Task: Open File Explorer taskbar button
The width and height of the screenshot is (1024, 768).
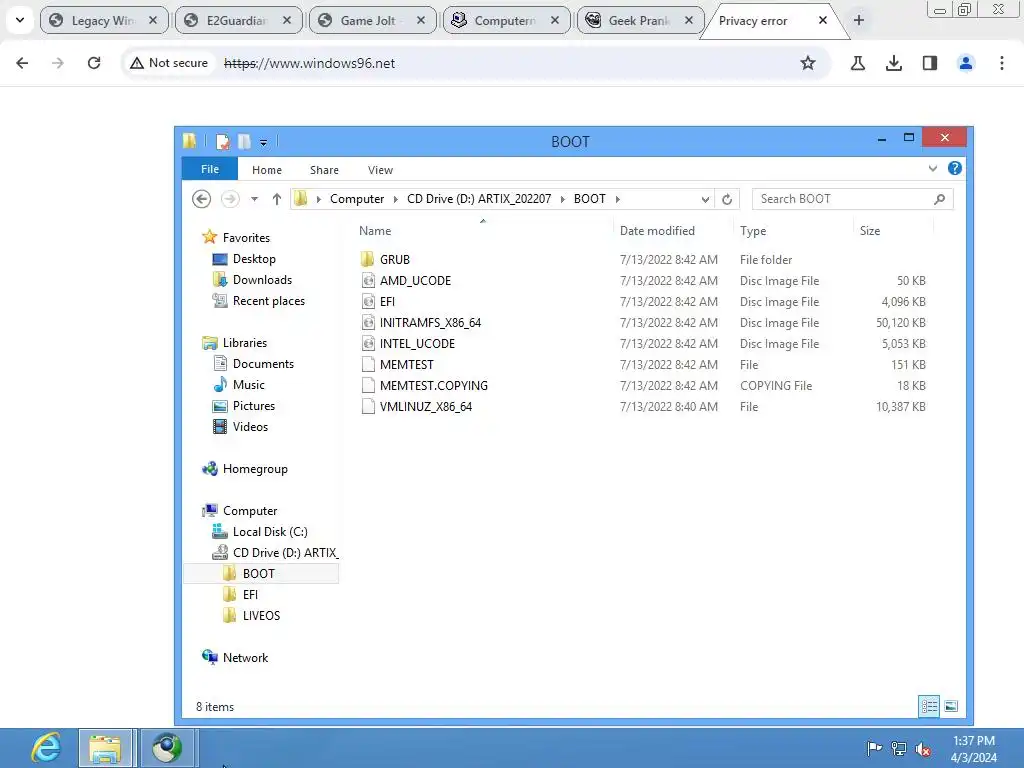Action: (106, 748)
